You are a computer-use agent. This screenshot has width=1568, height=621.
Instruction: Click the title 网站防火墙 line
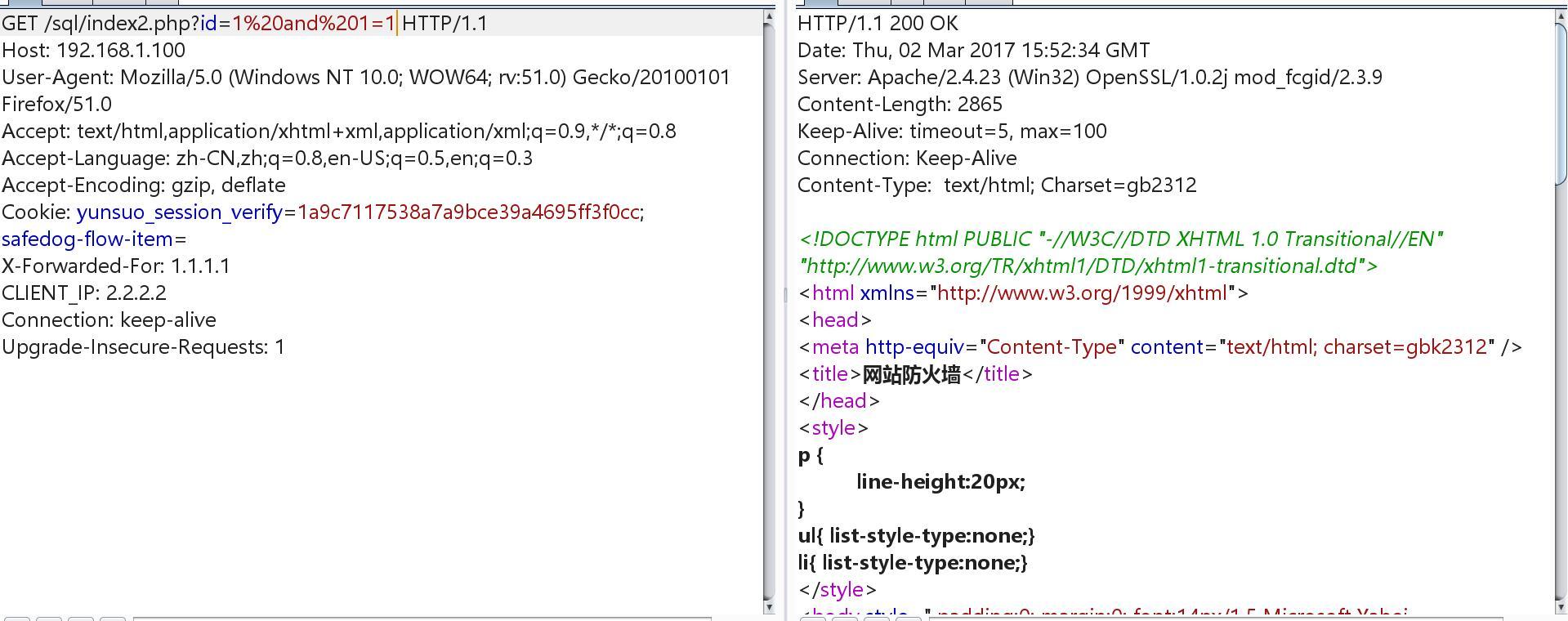(x=915, y=373)
